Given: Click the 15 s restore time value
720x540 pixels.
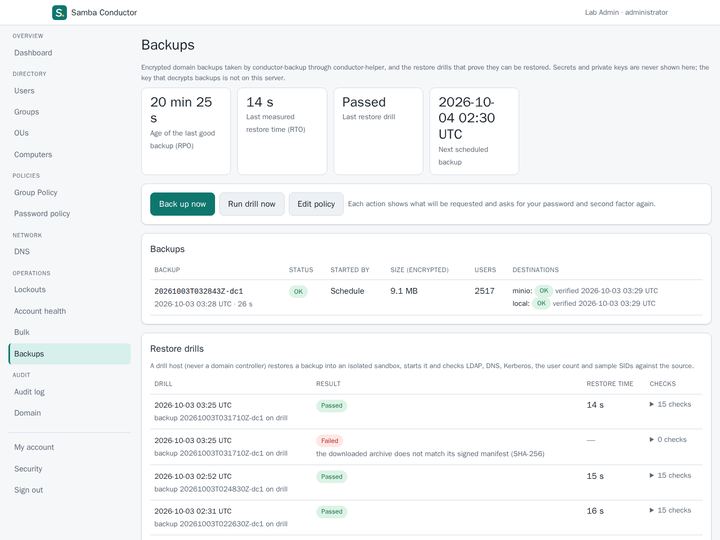Looking at the screenshot, I should pyautogui.click(x=595, y=476).
